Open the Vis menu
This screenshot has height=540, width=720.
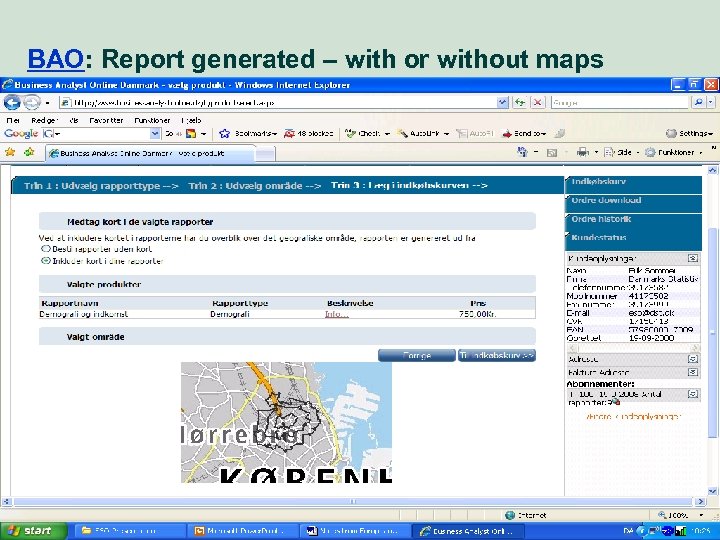73,120
